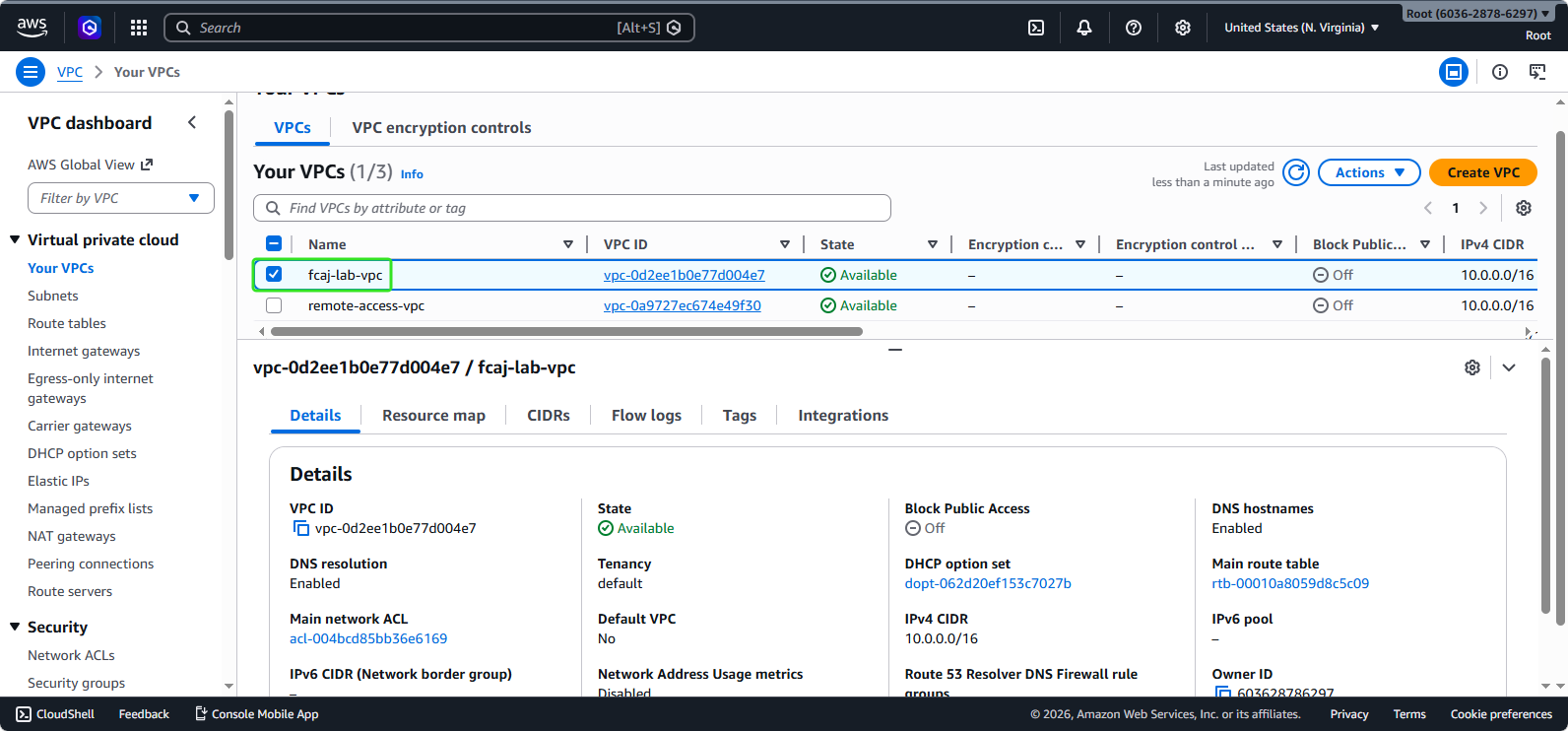Image resolution: width=1568 pixels, height=731 pixels.
Task: Go to NAT gateways in sidebar
Action: coord(72,536)
